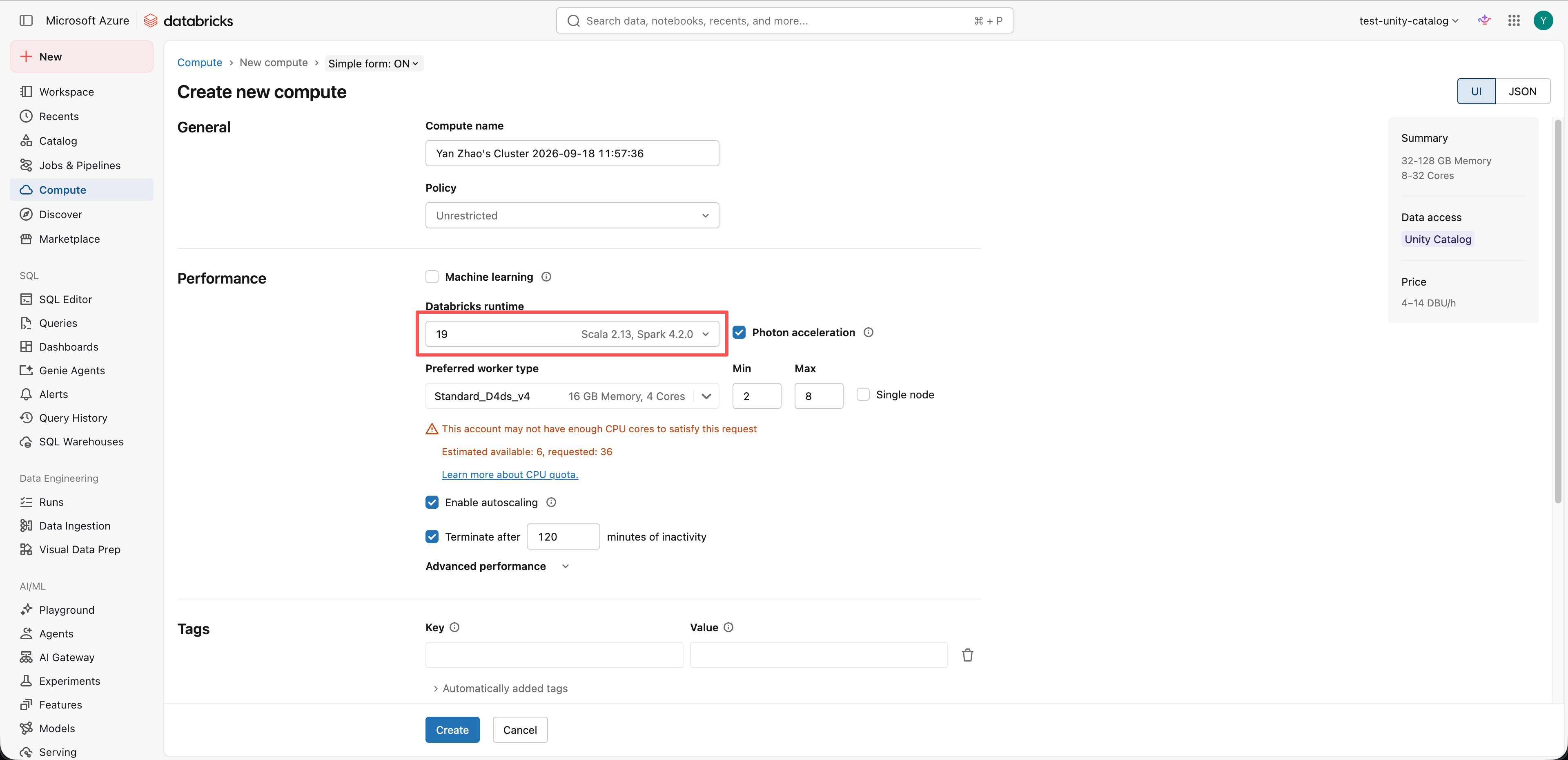This screenshot has width=1568, height=760.
Task: Click the Discover compass icon
Action: tap(26, 214)
